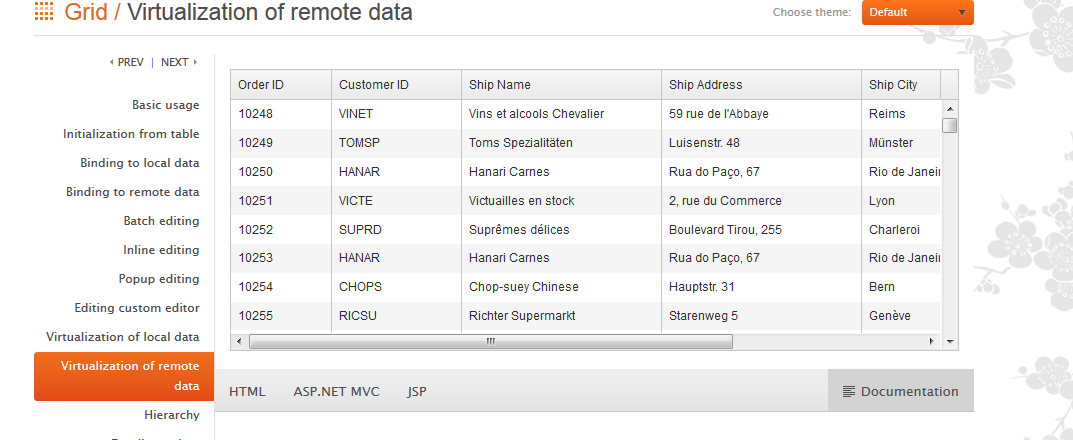
Task: Click the Documentation list icon
Action: (849, 392)
